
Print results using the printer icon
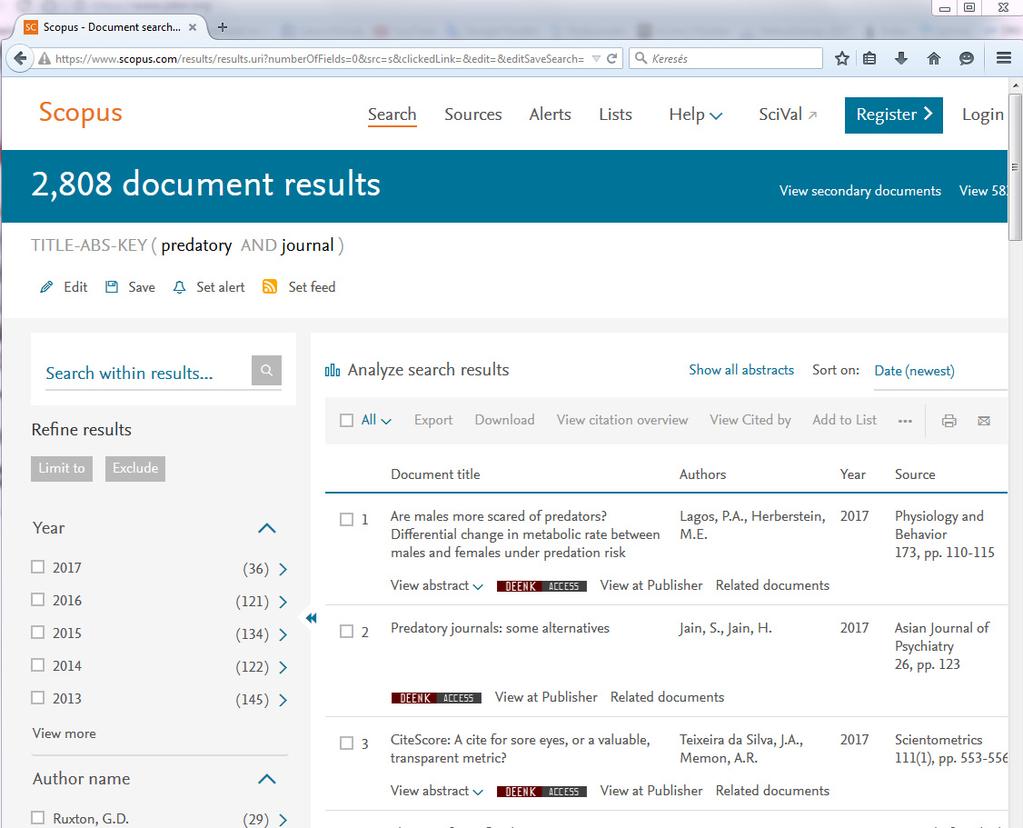[949, 421]
